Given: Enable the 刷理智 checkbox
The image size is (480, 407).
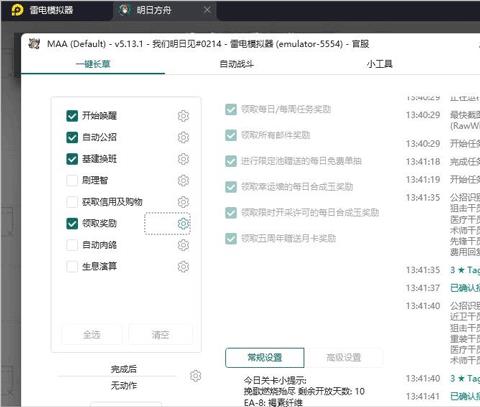Looking at the screenshot, I should 72,180.
